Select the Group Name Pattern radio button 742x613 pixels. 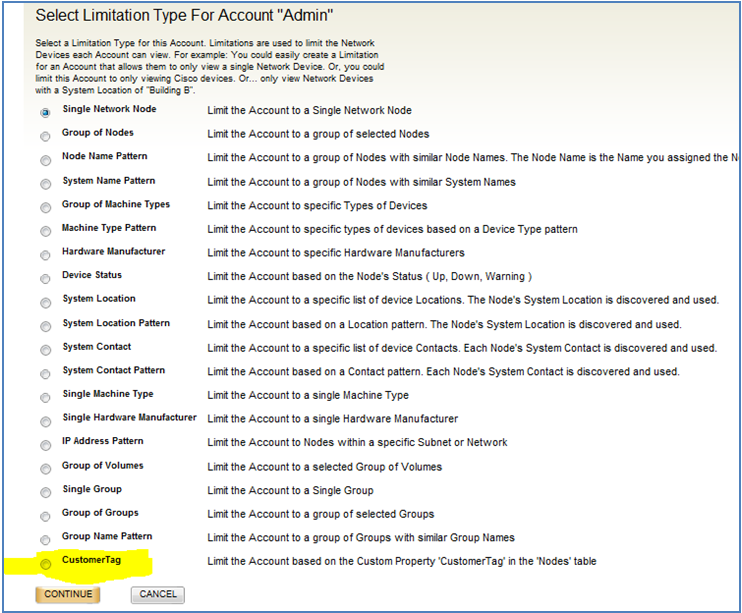point(45,540)
